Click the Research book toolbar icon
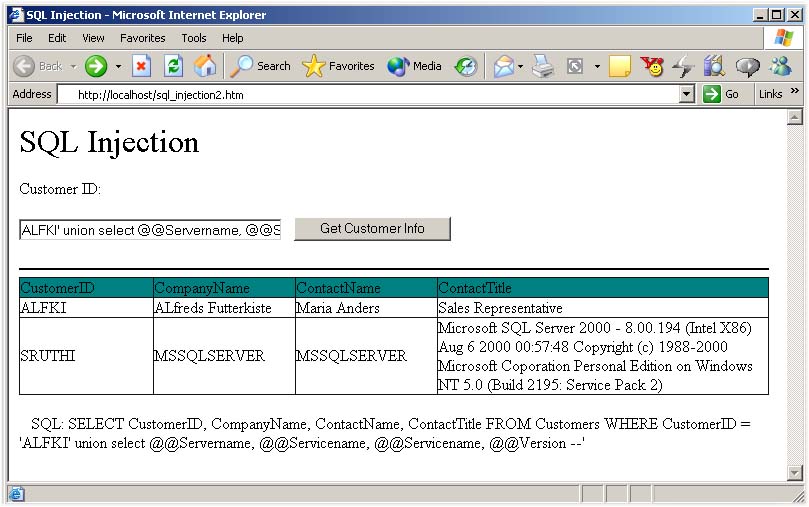 tap(715, 66)
